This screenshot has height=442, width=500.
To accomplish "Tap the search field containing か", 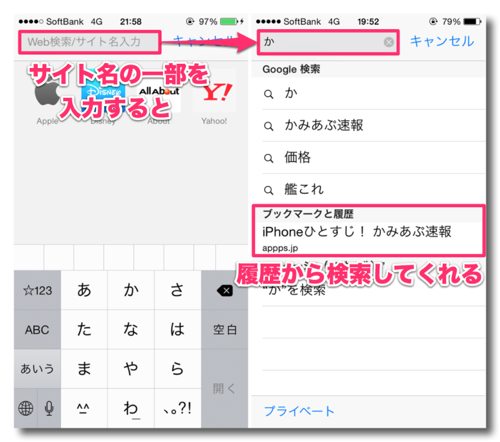I will tap(328, 42).
